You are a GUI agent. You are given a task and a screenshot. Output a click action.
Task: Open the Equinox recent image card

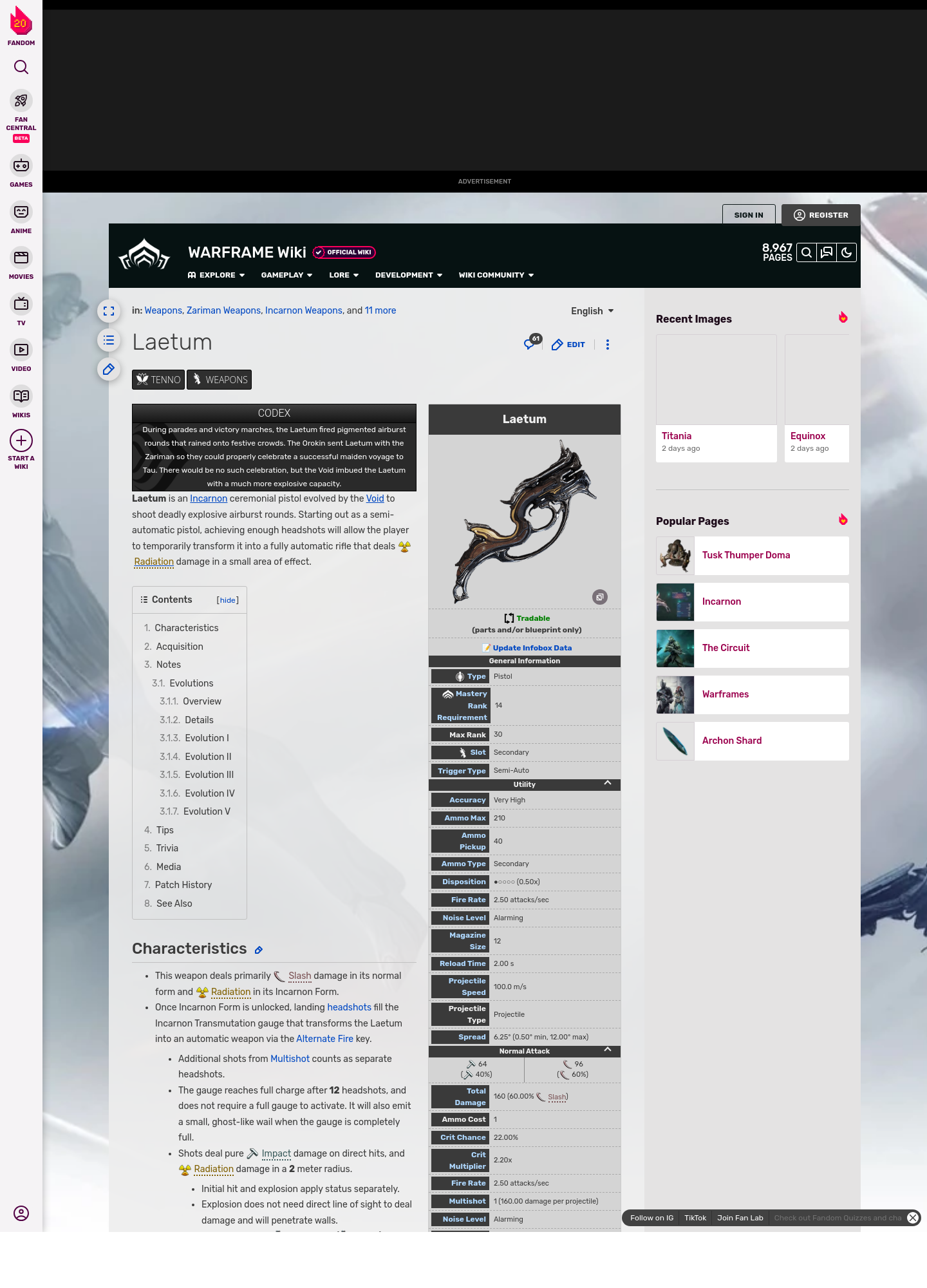tap(817, 398)
